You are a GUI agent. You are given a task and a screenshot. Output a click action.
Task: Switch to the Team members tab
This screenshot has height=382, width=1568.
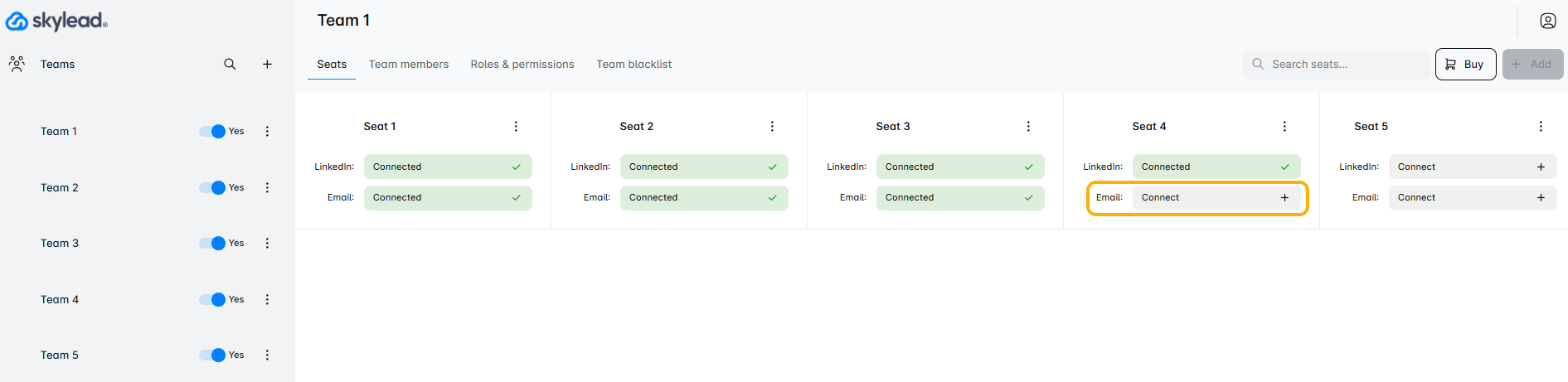409,64
